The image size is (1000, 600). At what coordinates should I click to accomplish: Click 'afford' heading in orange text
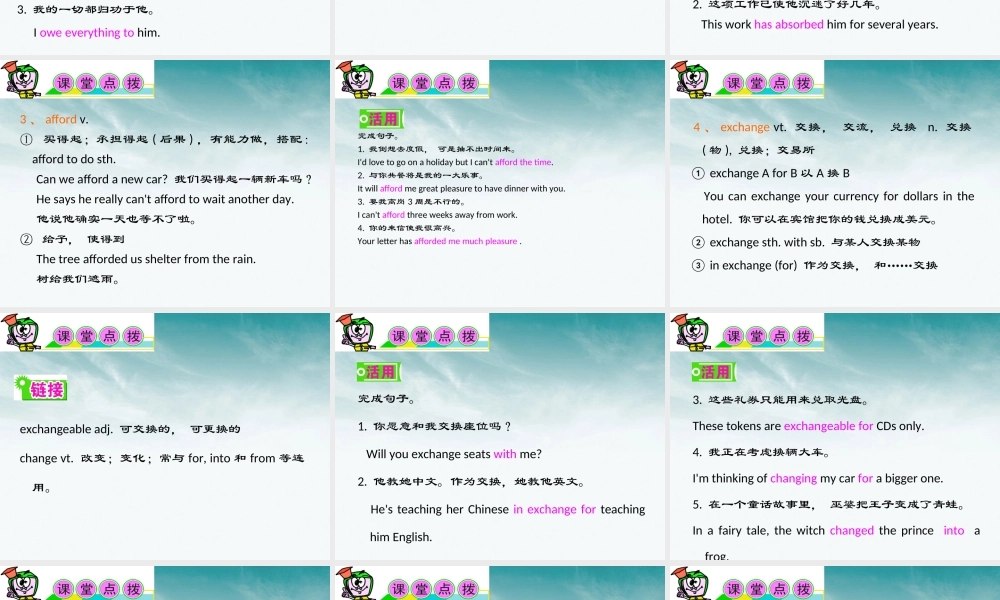click(x=61, y=119)
